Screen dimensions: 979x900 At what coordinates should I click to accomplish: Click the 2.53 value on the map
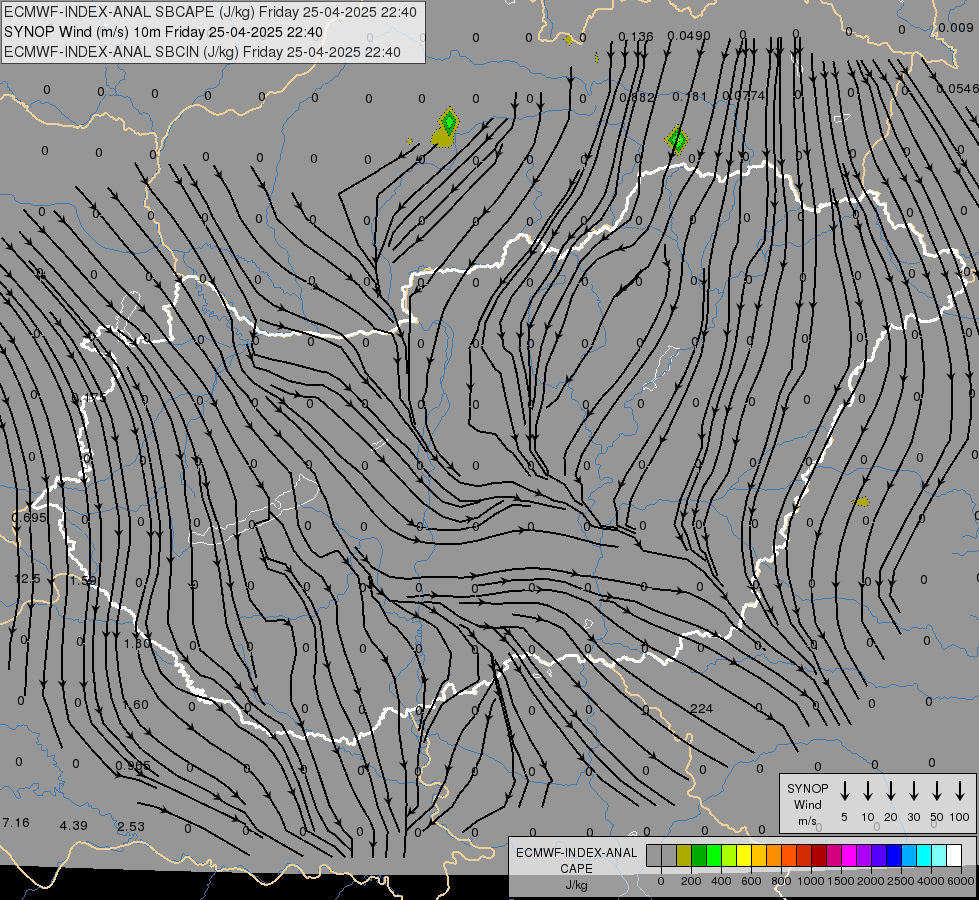pos(131,827)
